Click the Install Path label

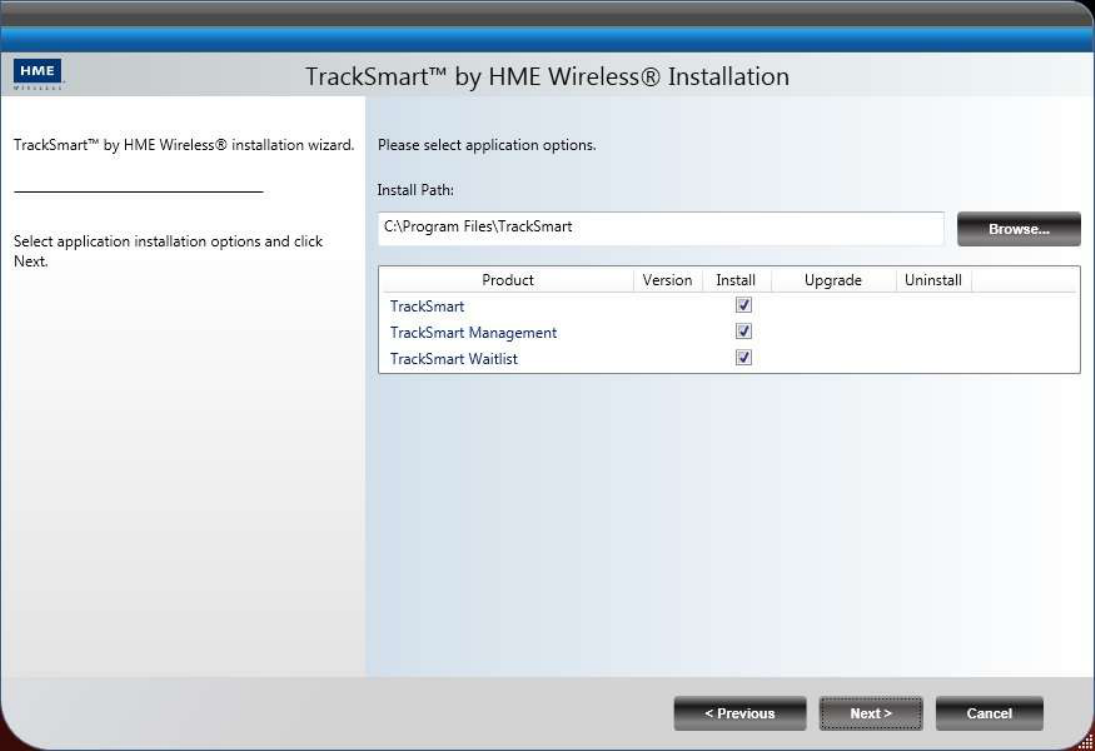tap(416, 190)
